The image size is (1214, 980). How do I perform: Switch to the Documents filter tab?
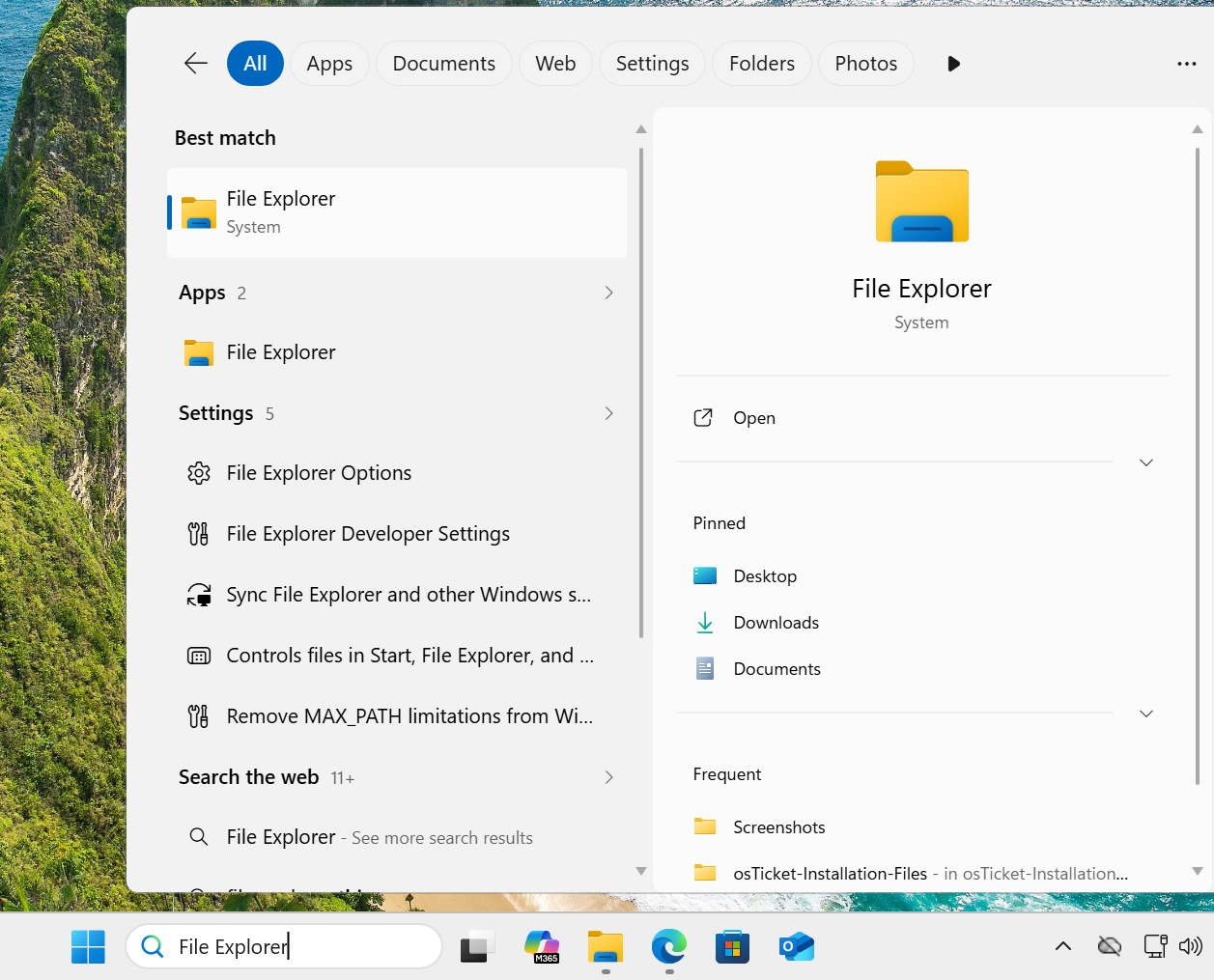click(443, 64)
